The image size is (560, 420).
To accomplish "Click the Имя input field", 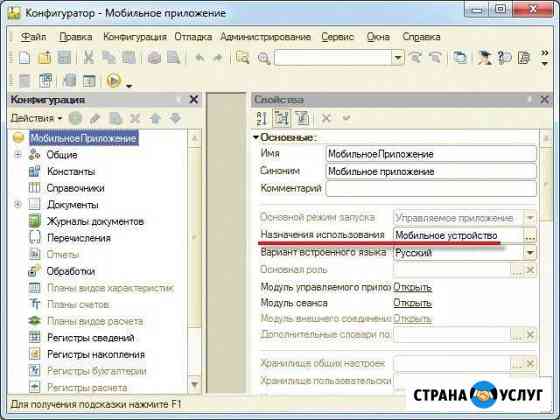I will (x=431, y=154).
